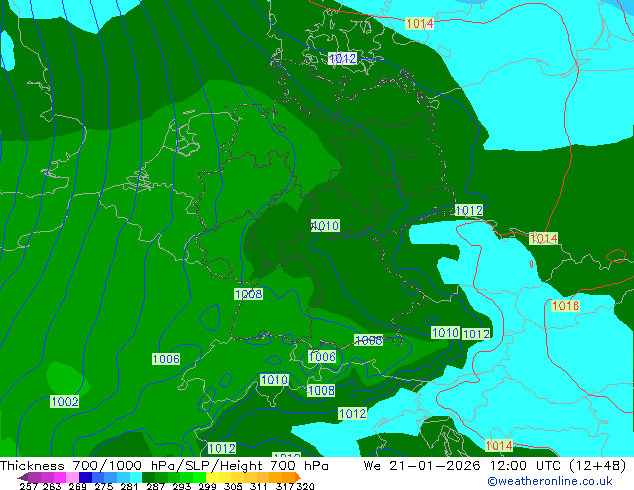
Task: Click the legend value 320
Action: 305,486
